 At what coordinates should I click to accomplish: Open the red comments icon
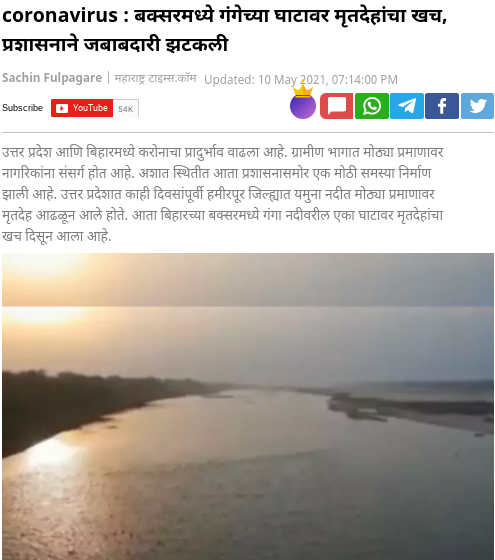pos(336,106)
